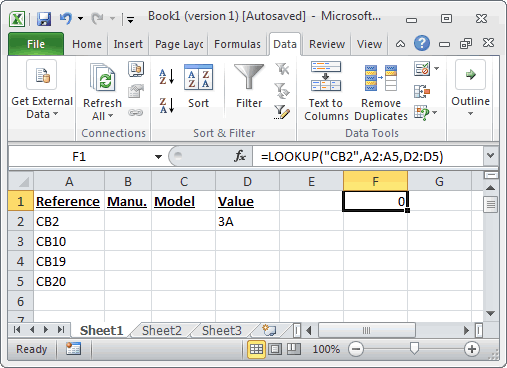Click the Redo arrow icon
507x368 pixels.
98,19
